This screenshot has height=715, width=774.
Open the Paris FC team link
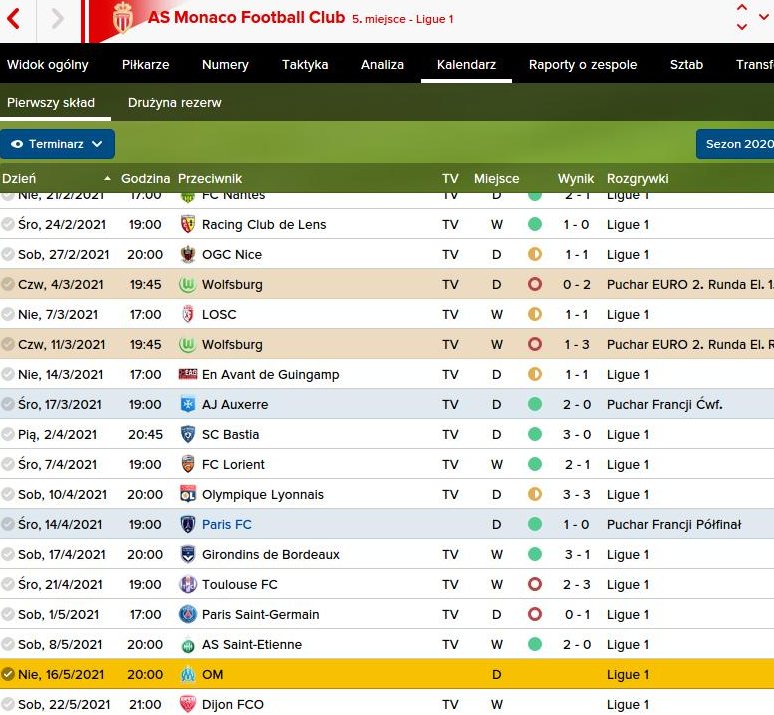tap(227, 524)
